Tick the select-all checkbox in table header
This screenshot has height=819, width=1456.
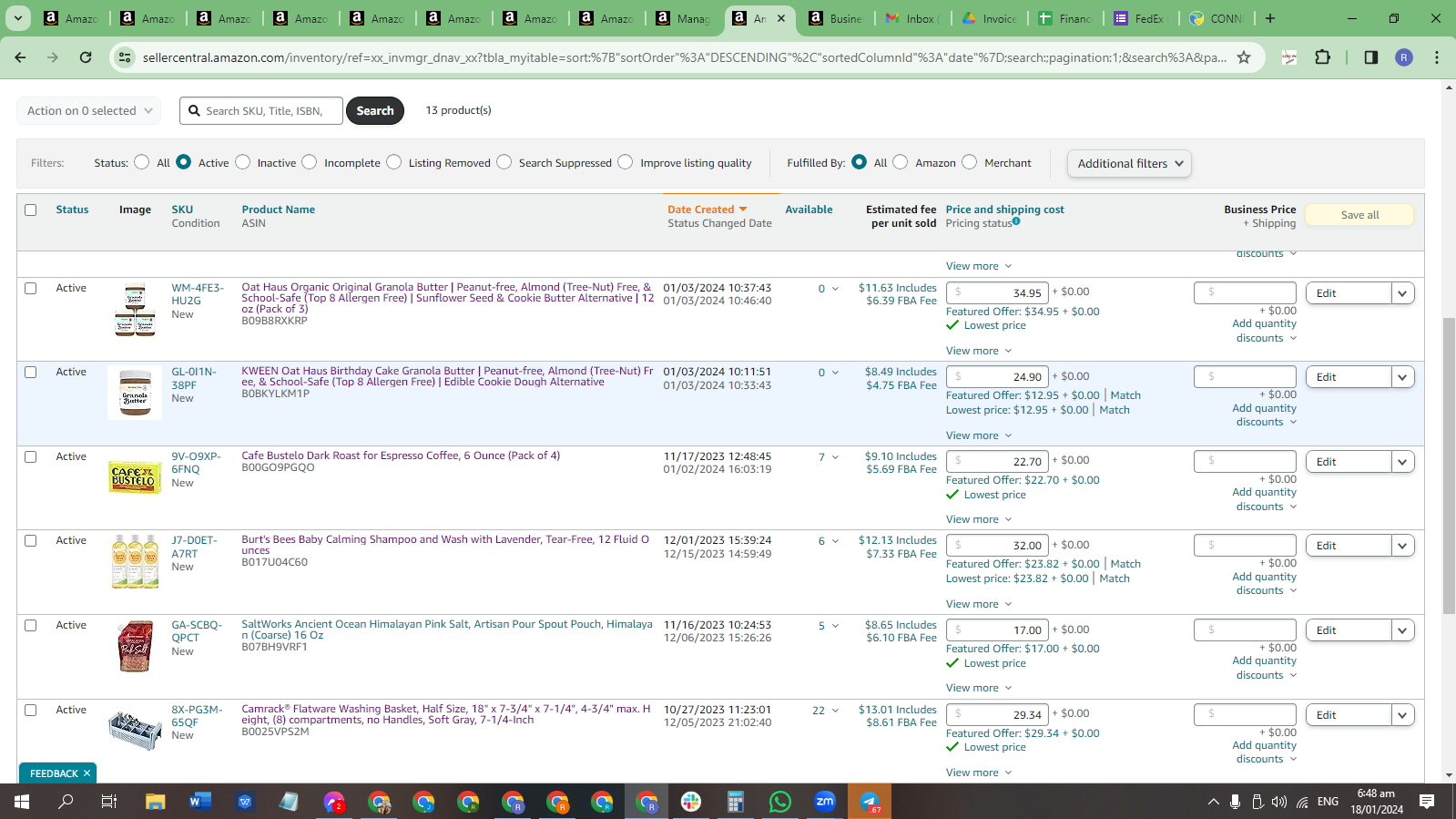[31, 210]
